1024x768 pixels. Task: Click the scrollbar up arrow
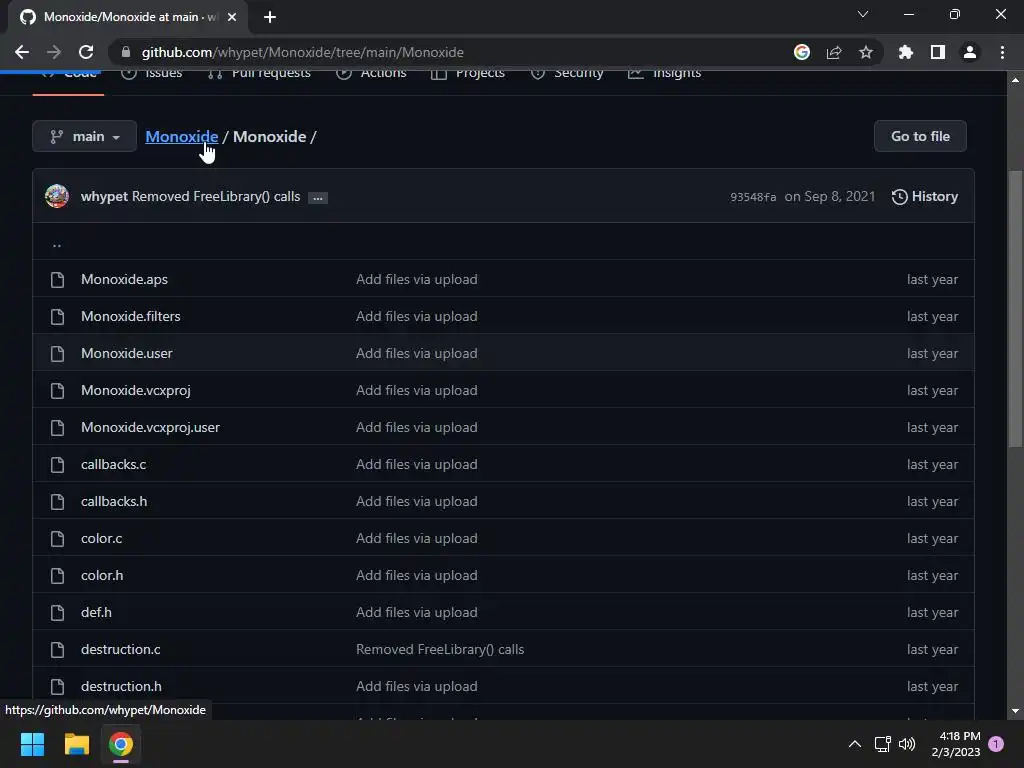(1015, 80)
